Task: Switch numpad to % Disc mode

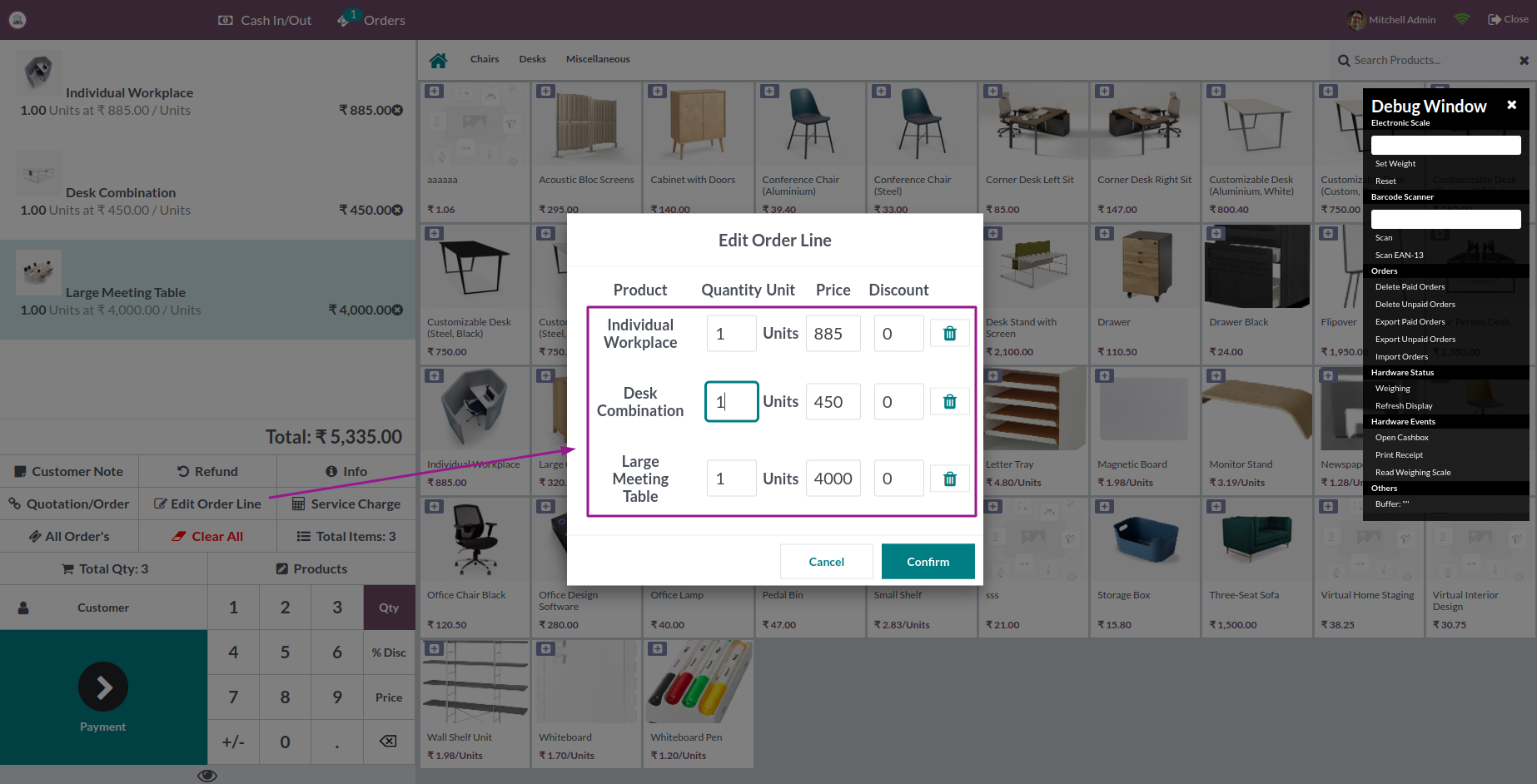Action: 389,653
